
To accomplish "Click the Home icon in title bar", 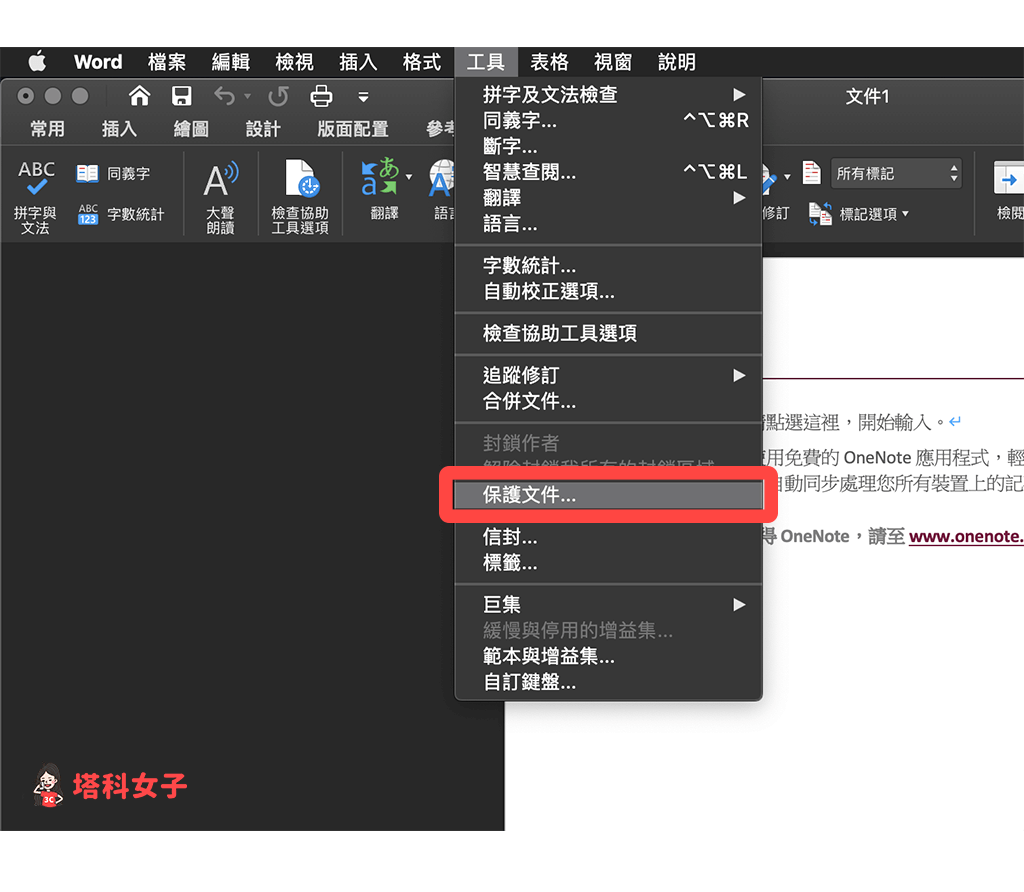I will [x=139, y=96].
